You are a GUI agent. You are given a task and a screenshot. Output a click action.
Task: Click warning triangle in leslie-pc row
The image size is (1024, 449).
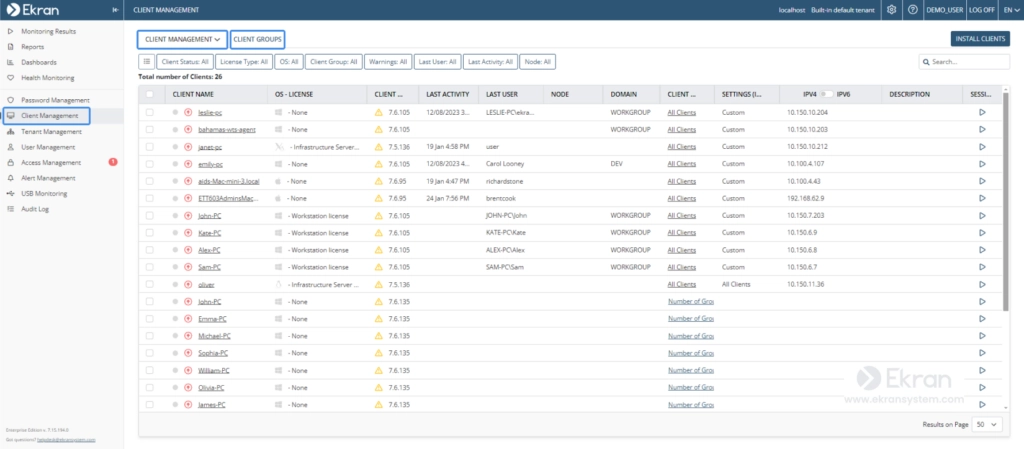[x=379, y=112]
